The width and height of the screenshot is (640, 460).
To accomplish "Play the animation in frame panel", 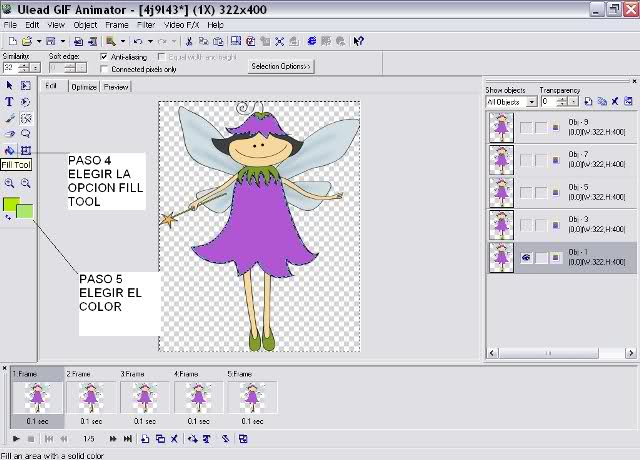I will (x=16, y=439).
